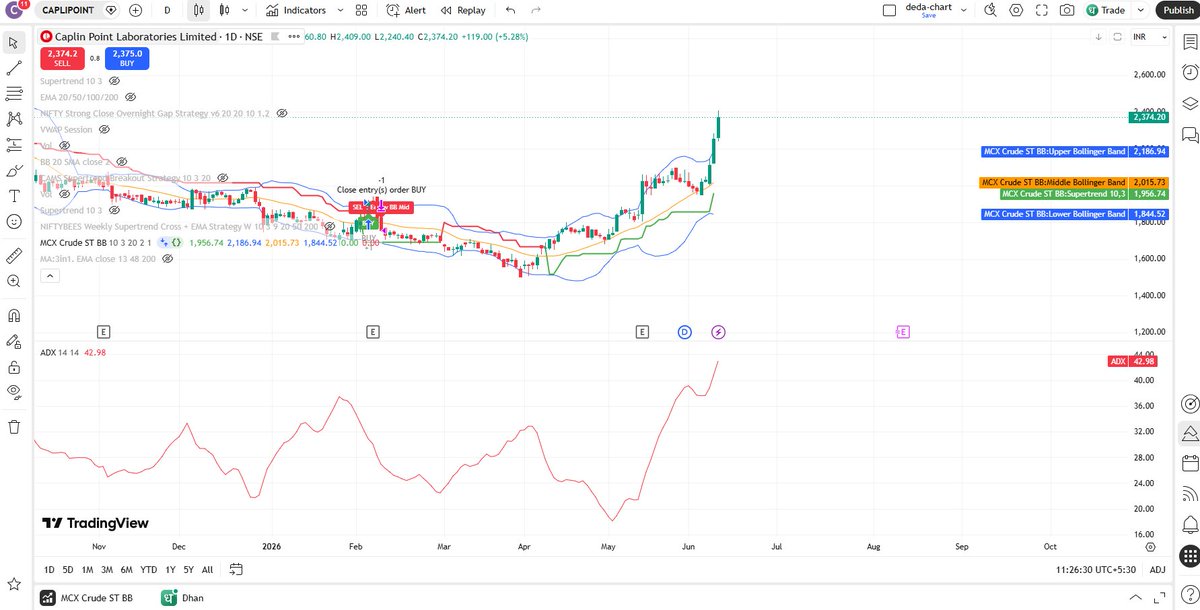
Task: Open the emoji icons tool
Action: tap(14, 221)
